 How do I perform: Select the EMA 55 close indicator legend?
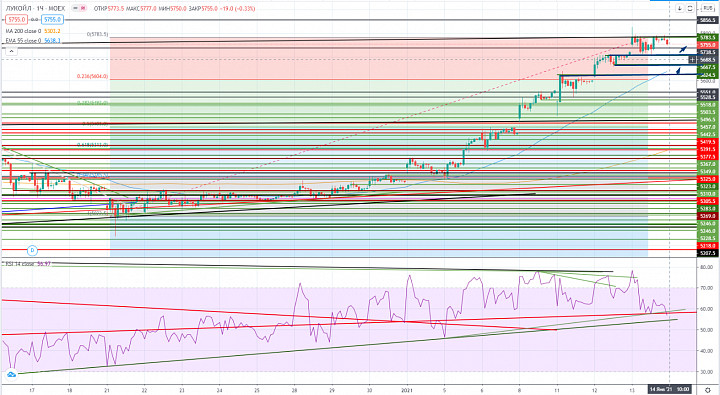coord(33,40)
